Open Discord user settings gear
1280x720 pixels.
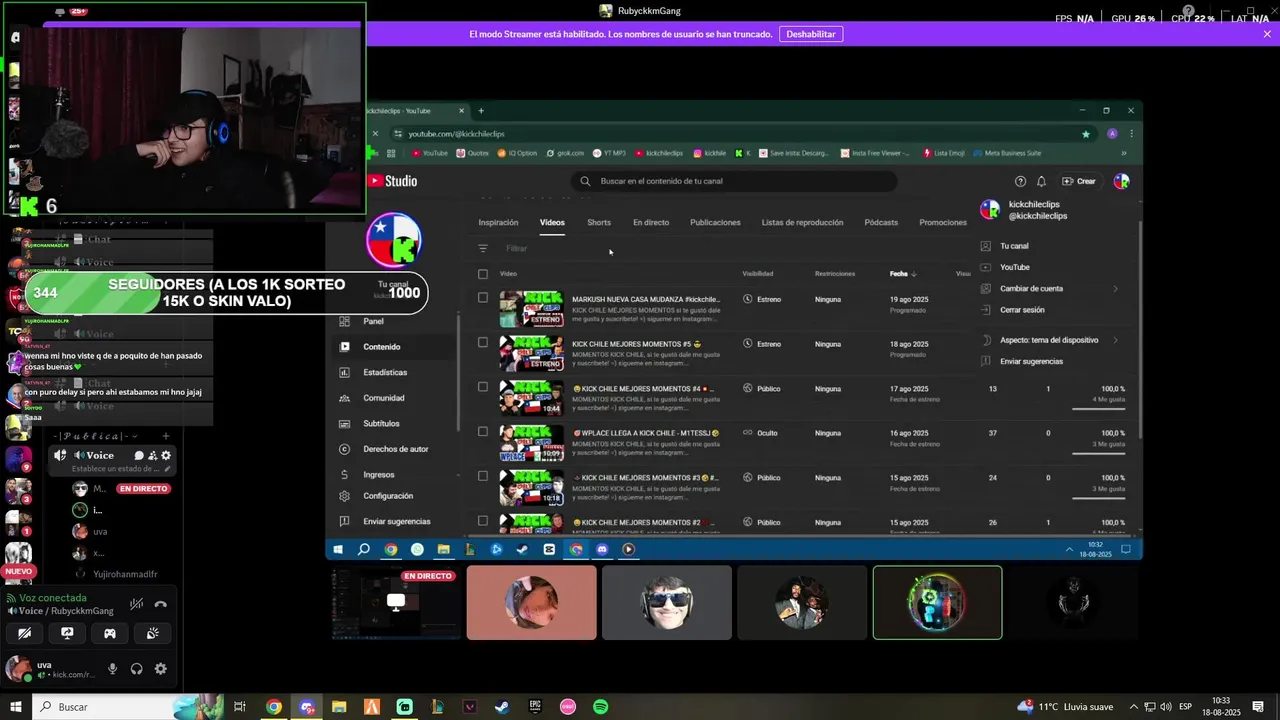[161, 669]
